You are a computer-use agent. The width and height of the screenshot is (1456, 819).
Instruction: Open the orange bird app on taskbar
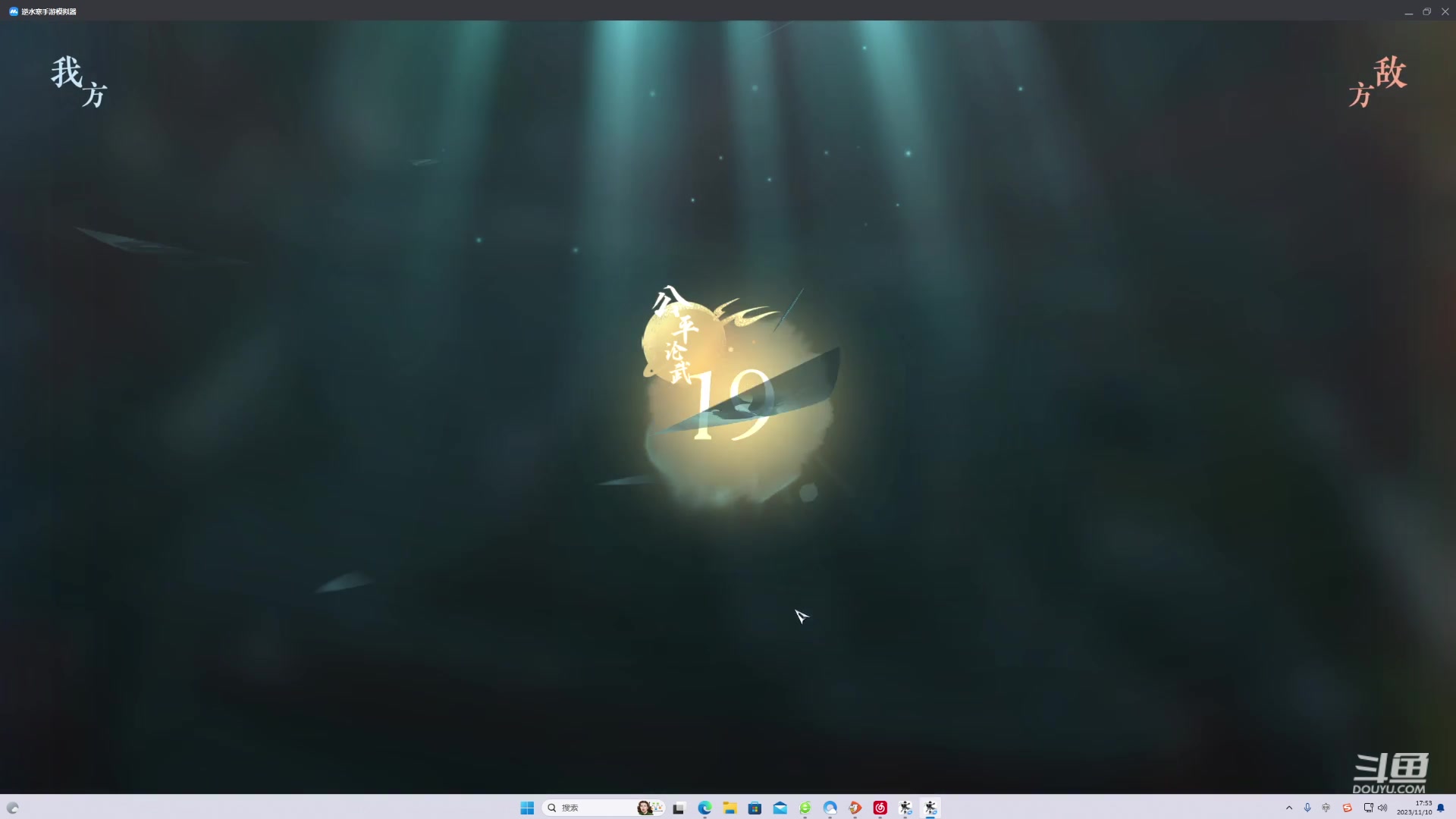(855, 808)
